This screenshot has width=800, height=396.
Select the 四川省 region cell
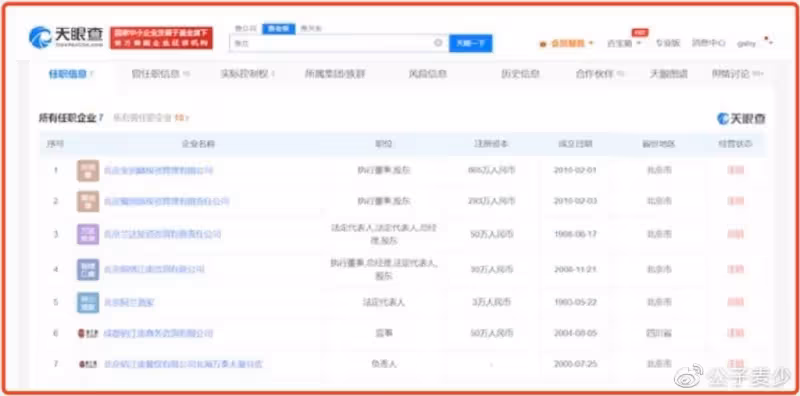(x=659, y=333)
